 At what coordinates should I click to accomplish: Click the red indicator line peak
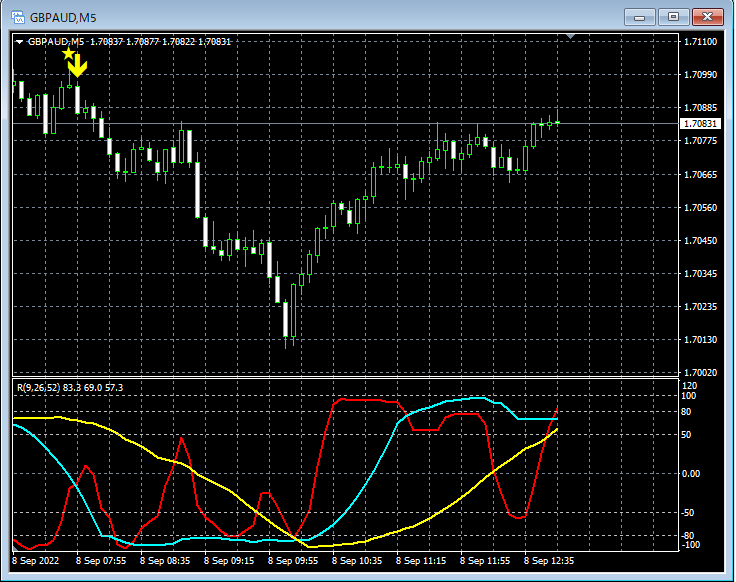342,399
